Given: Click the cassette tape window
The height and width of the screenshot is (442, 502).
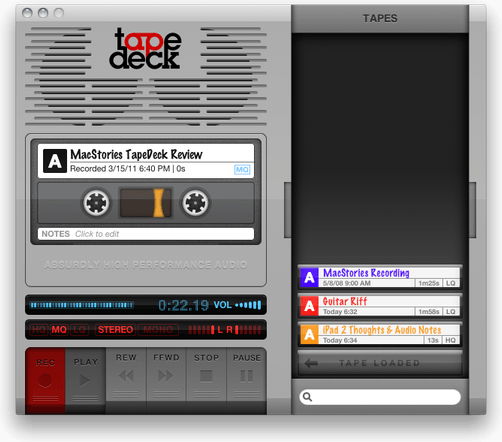Looking at the screenshot, I should pyautogui.click(x=146, y=203).
